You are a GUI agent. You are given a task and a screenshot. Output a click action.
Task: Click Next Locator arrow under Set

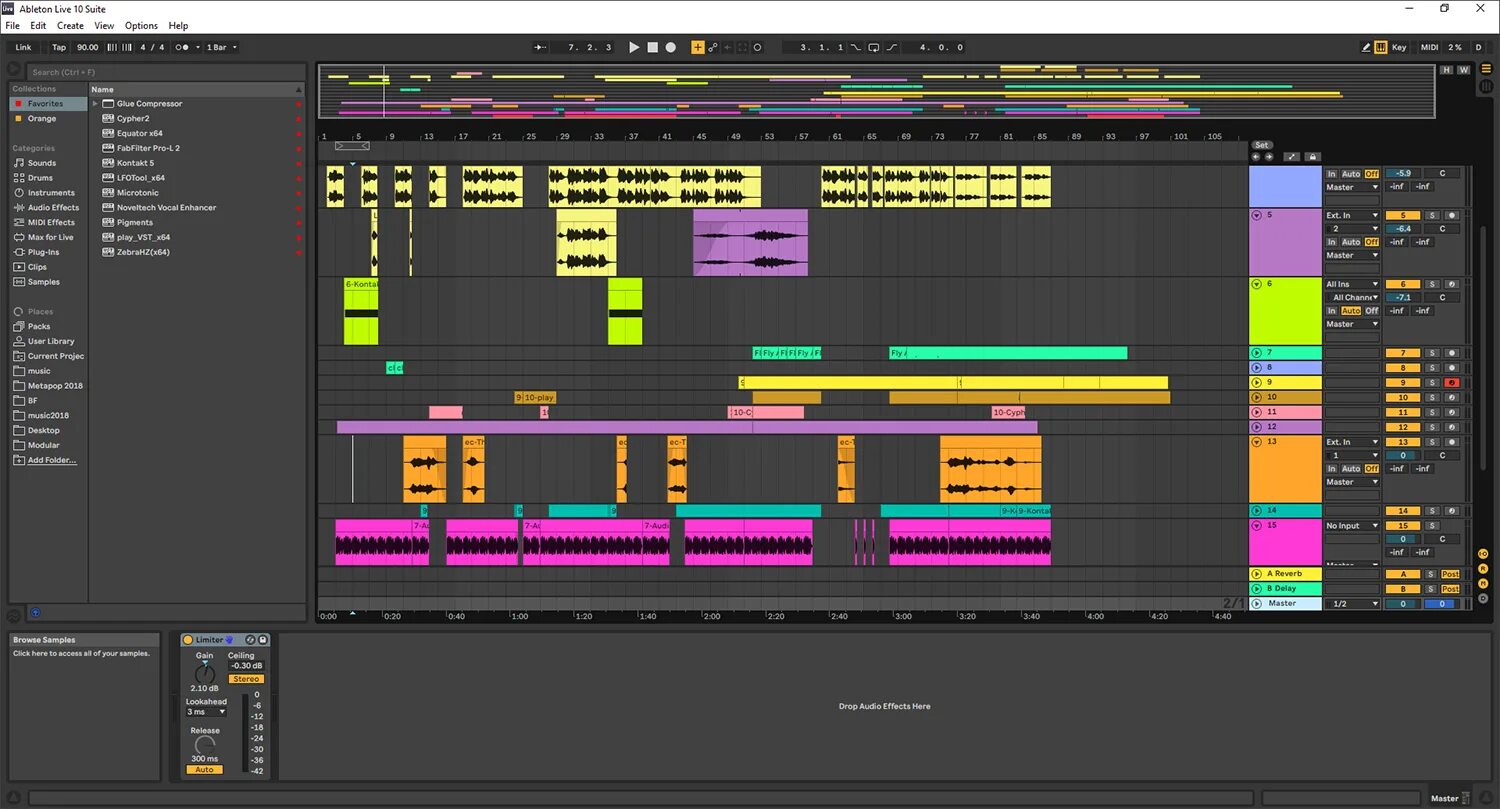point(1269,157)
